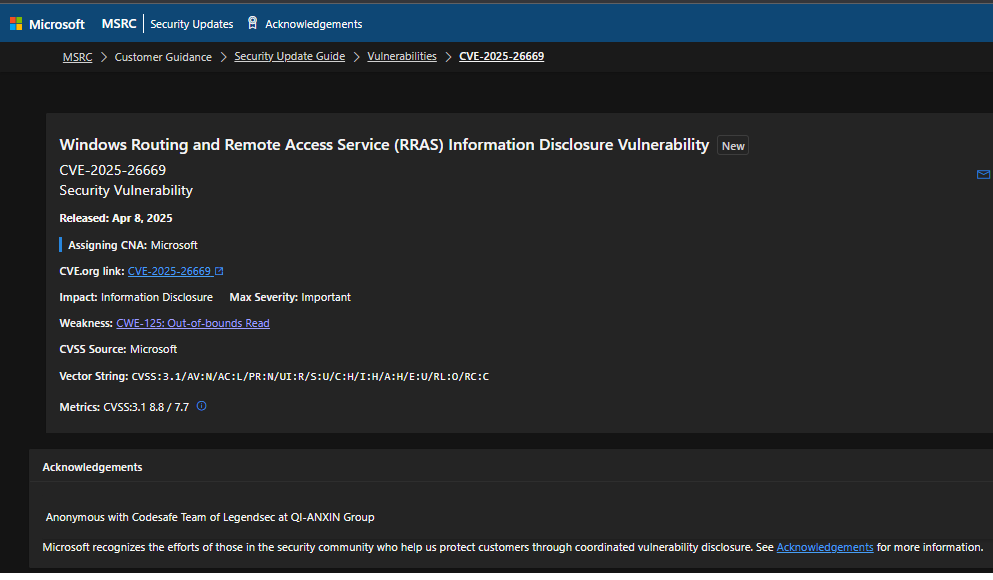
Task: Click the New badge beside title
Action: pyautogui.click(x=733, y=146)
